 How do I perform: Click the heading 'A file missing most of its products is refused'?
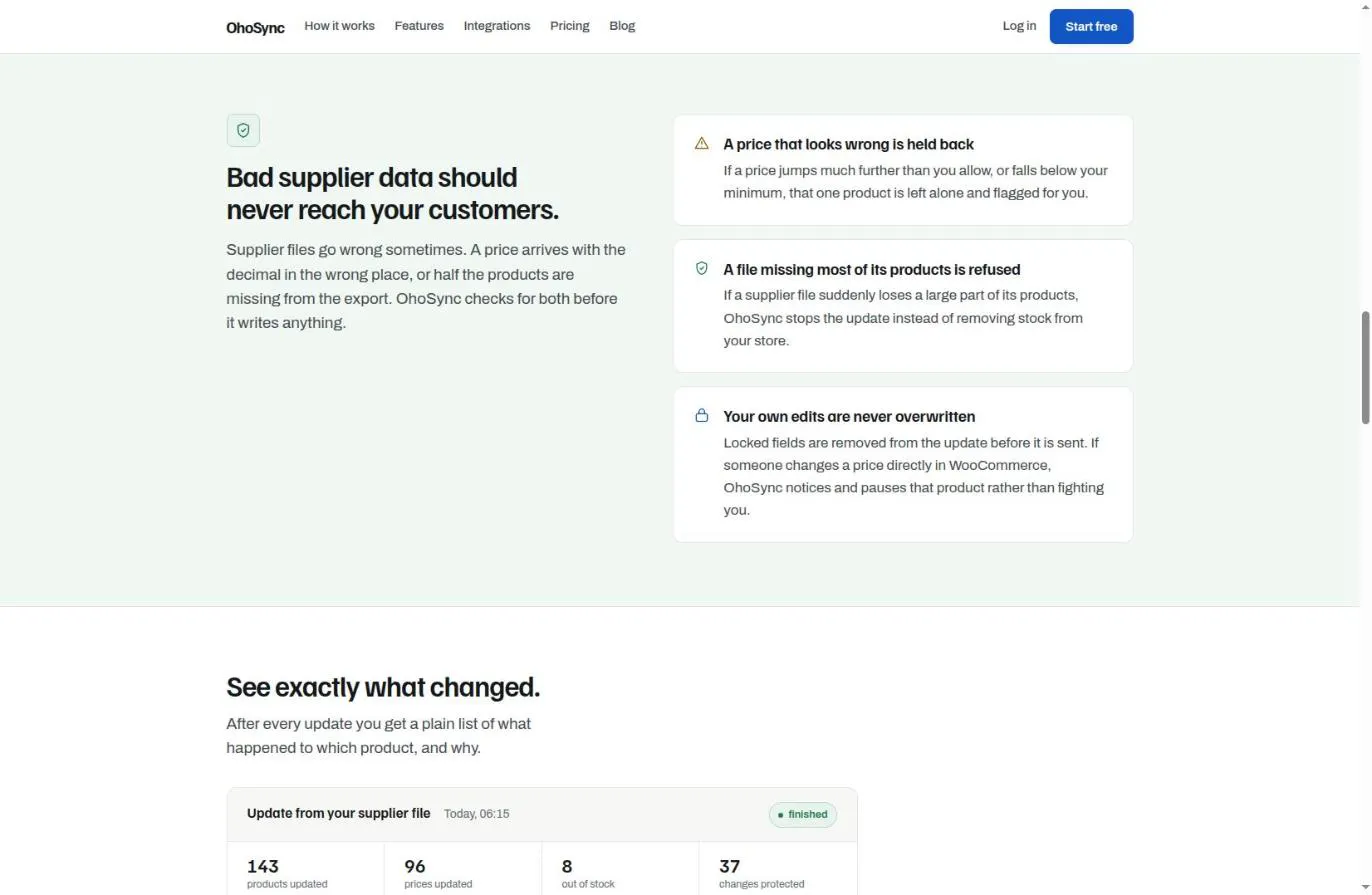point(872,269)
